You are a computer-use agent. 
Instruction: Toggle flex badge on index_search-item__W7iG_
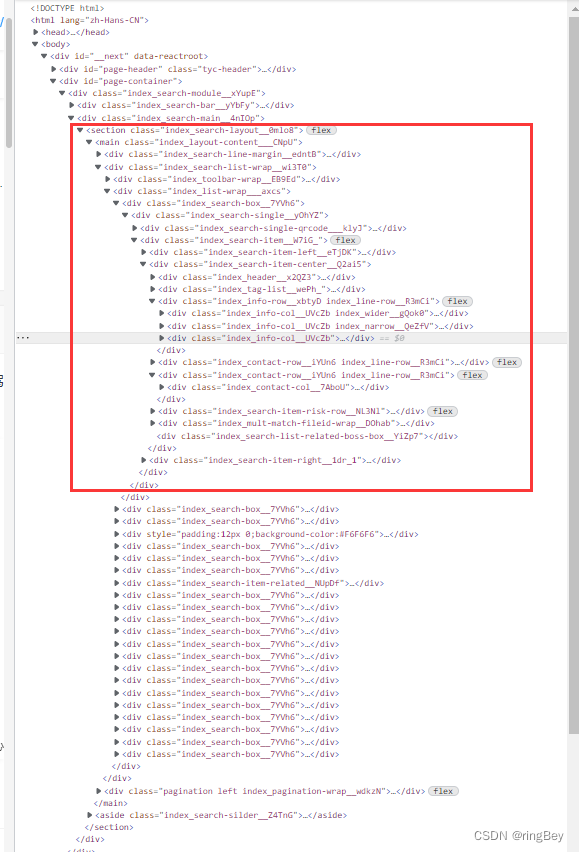[345, 240]
